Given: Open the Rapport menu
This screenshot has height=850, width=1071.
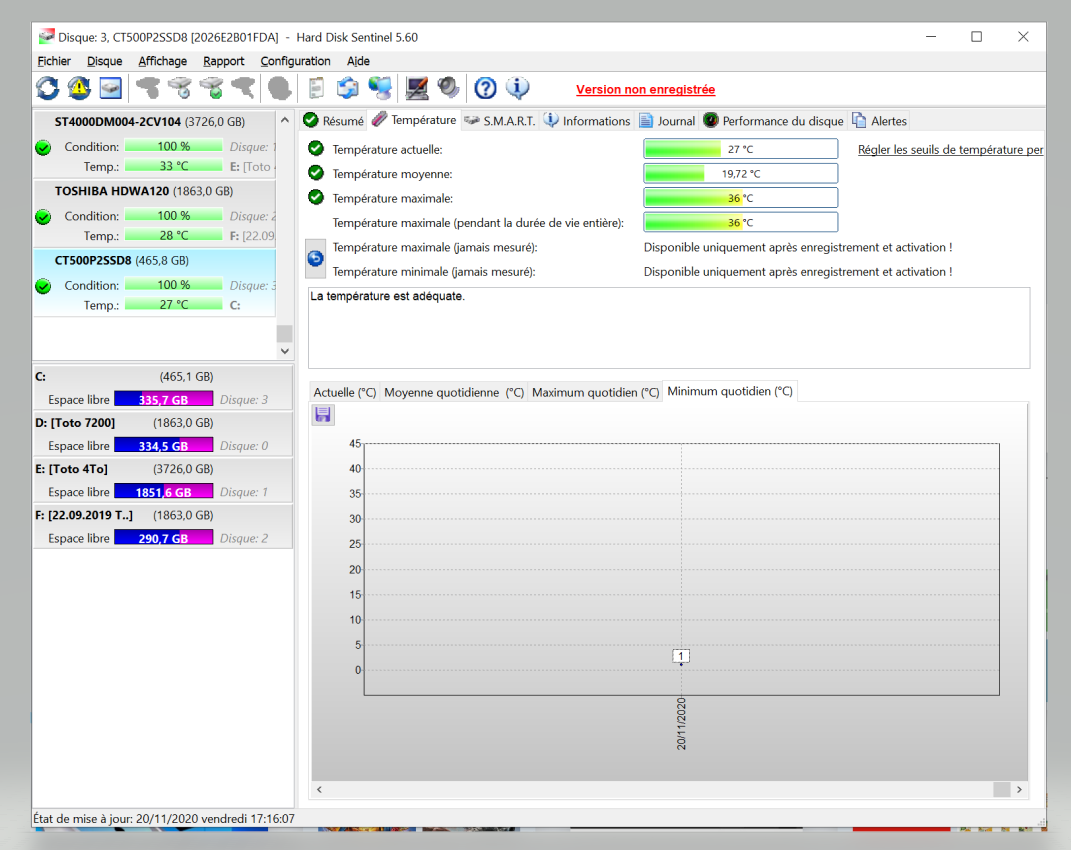Looking at the screenshot, I should pyautogui.click(x=223, y=61).
